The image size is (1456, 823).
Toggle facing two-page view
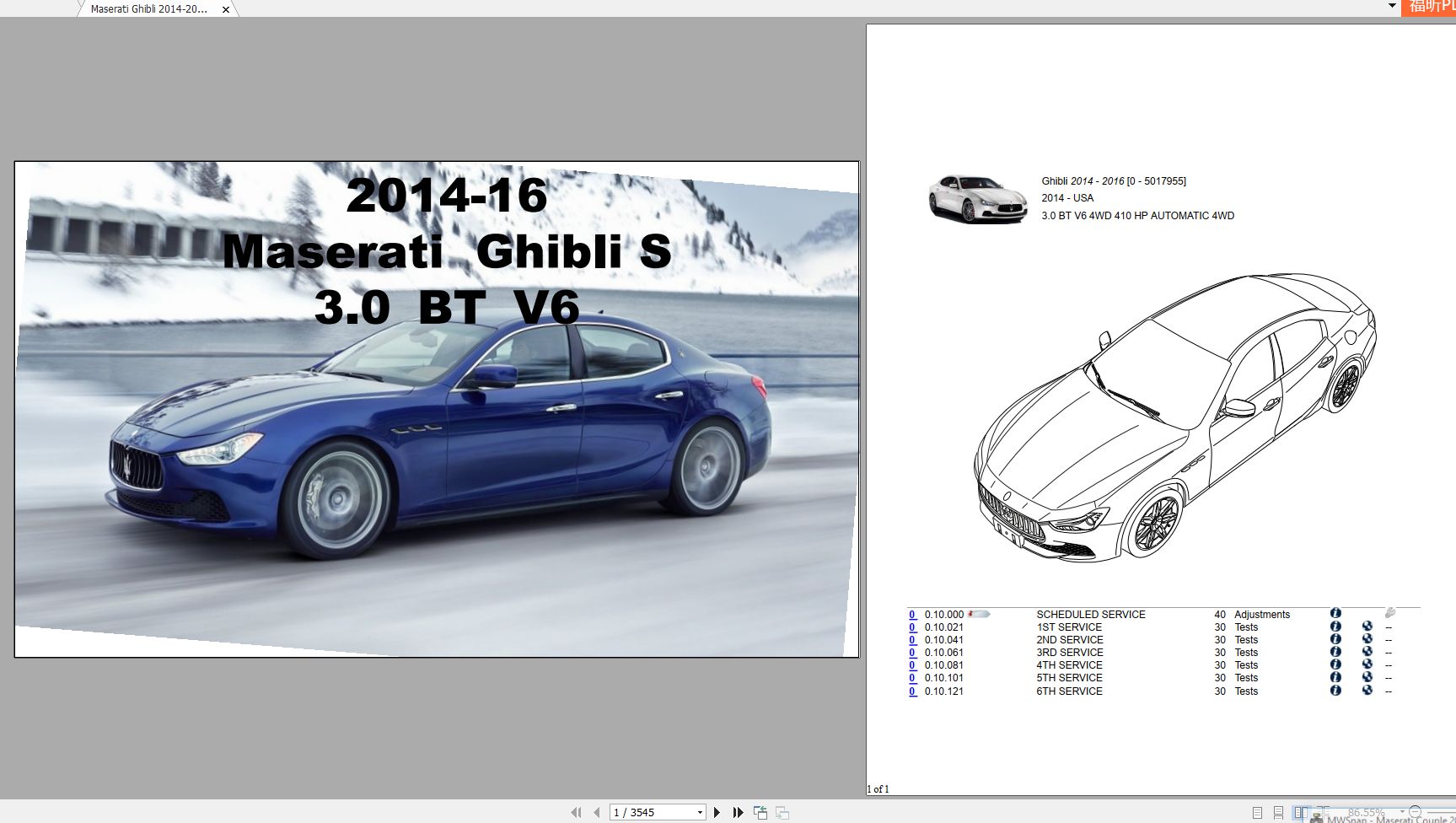tap(1302, 812)
